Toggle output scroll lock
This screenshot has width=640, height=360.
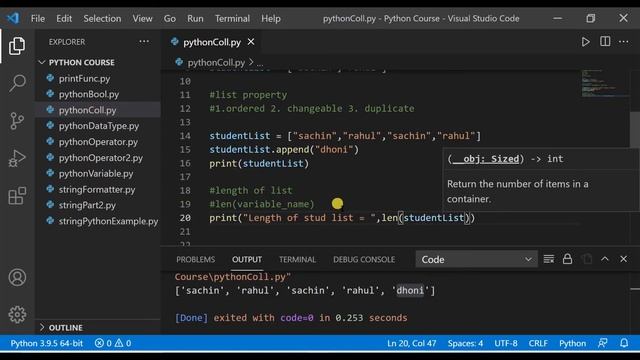567,259
